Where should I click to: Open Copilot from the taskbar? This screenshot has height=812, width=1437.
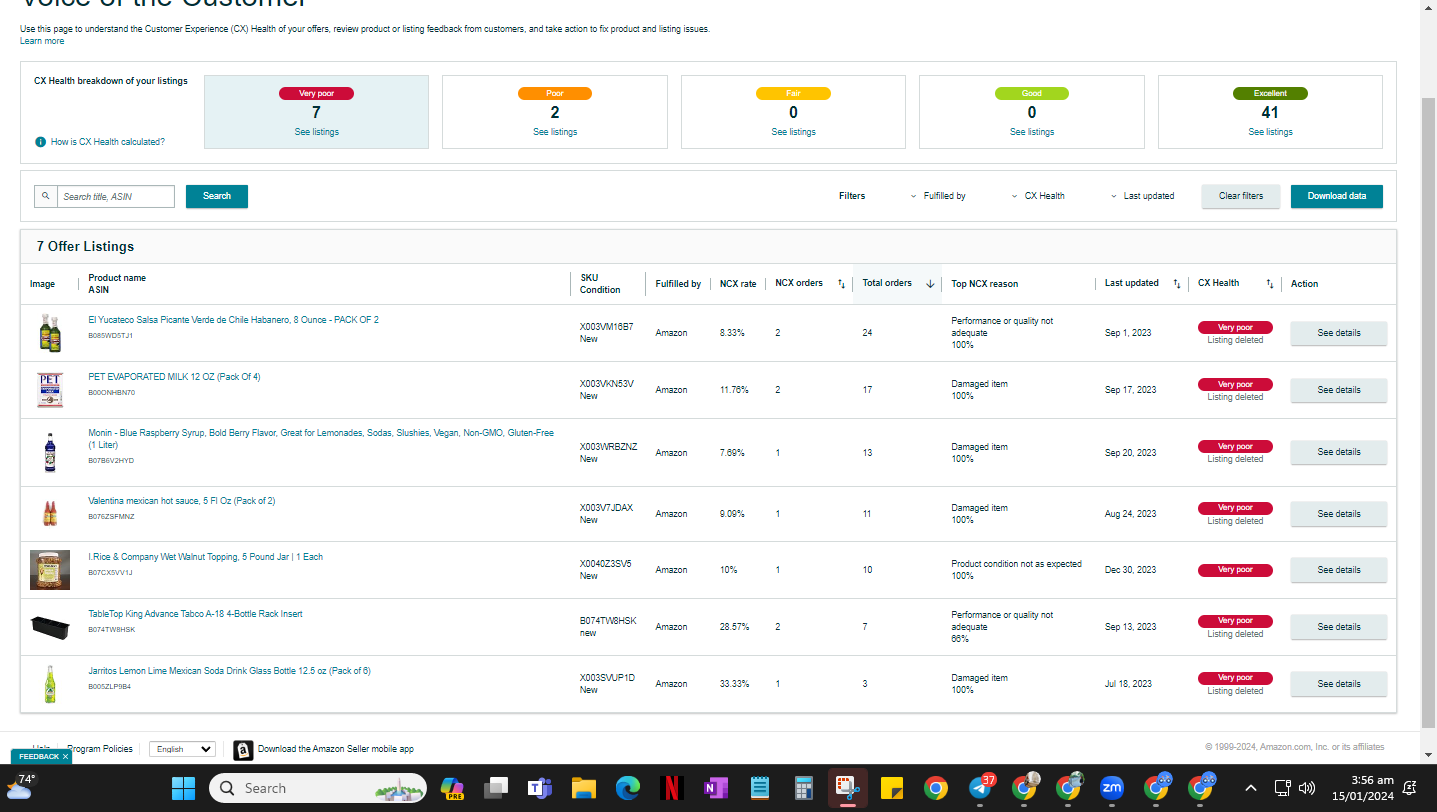[451, 788]
